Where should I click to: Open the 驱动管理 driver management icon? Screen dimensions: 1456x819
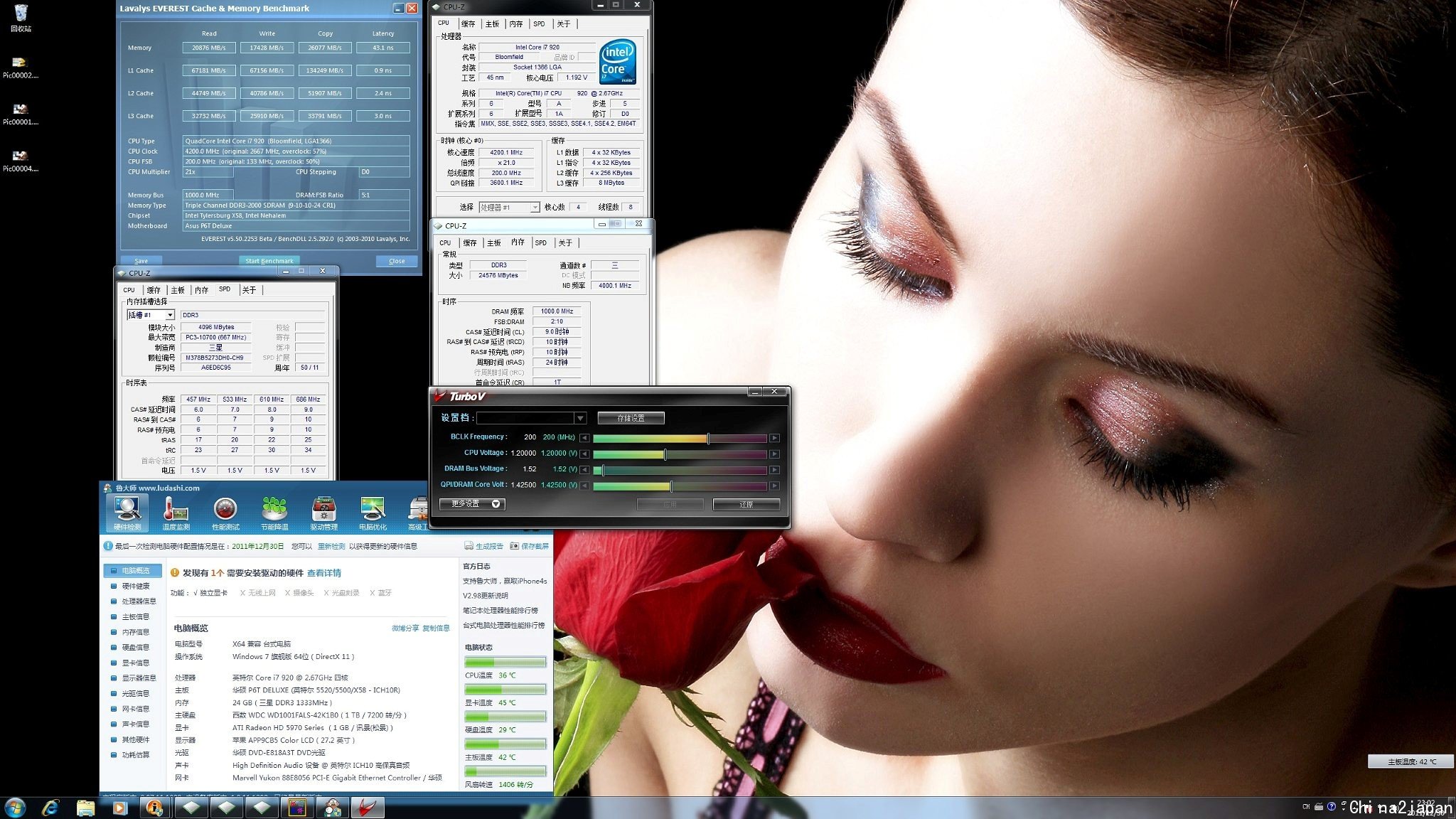323,513
